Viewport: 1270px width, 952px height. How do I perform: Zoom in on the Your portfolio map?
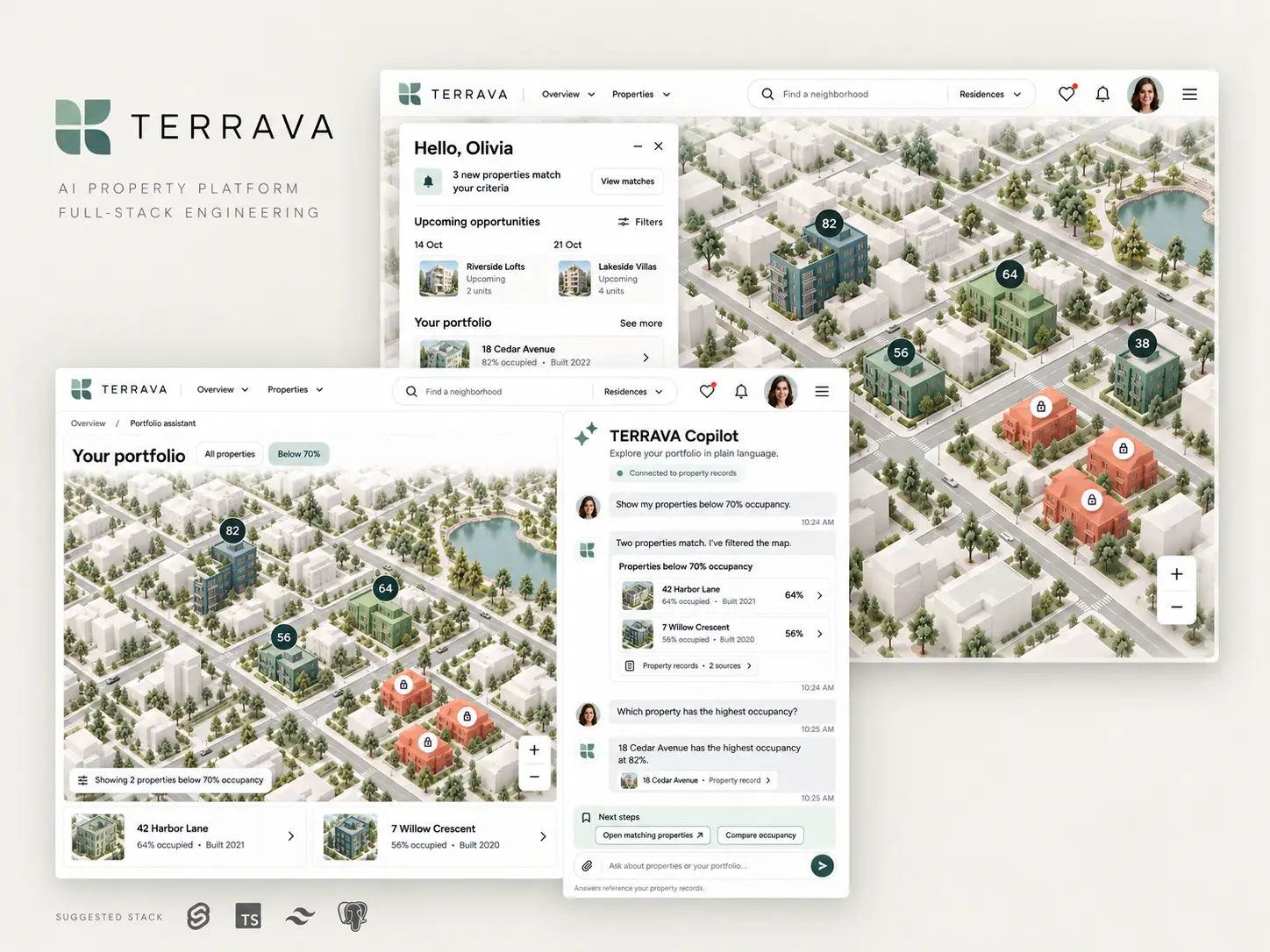pos(534,750)
